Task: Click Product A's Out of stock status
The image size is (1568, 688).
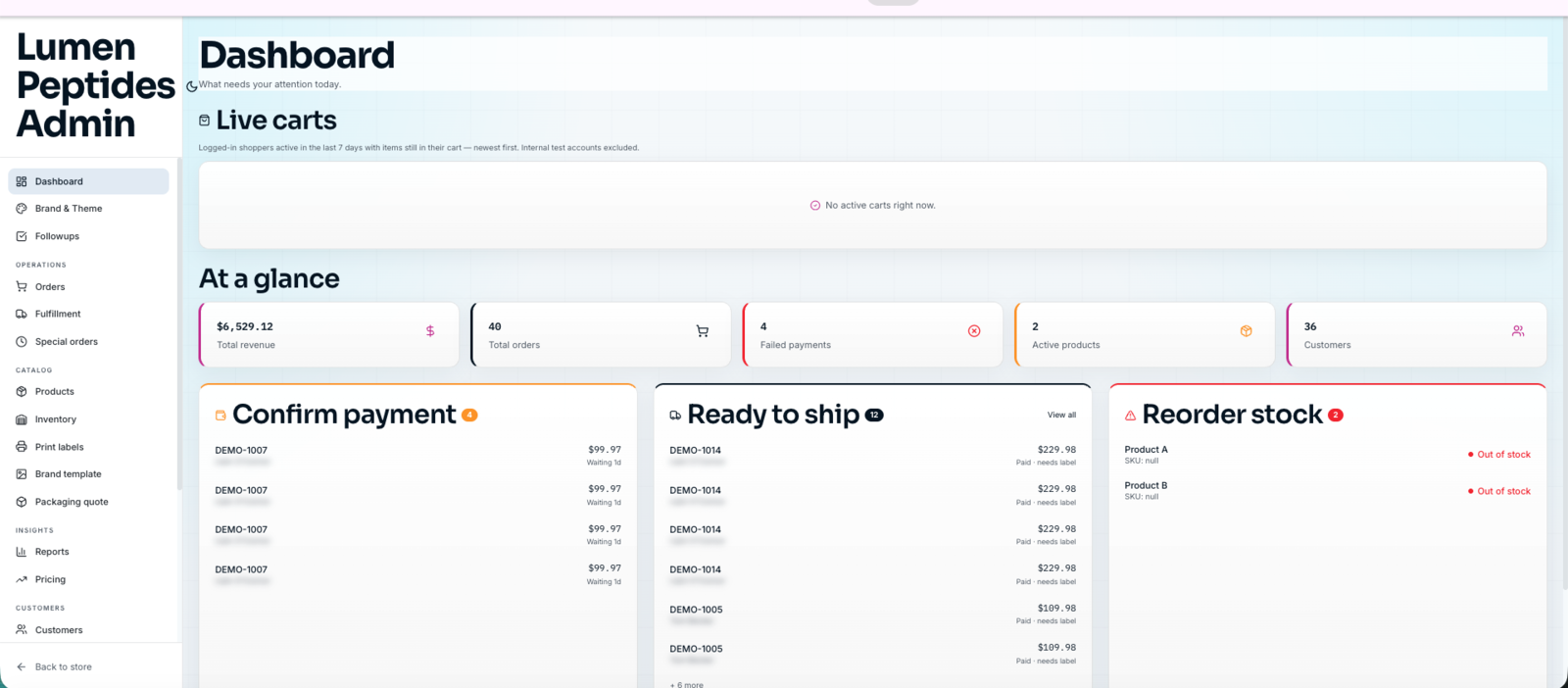Action: click(x=1499, y=455)
